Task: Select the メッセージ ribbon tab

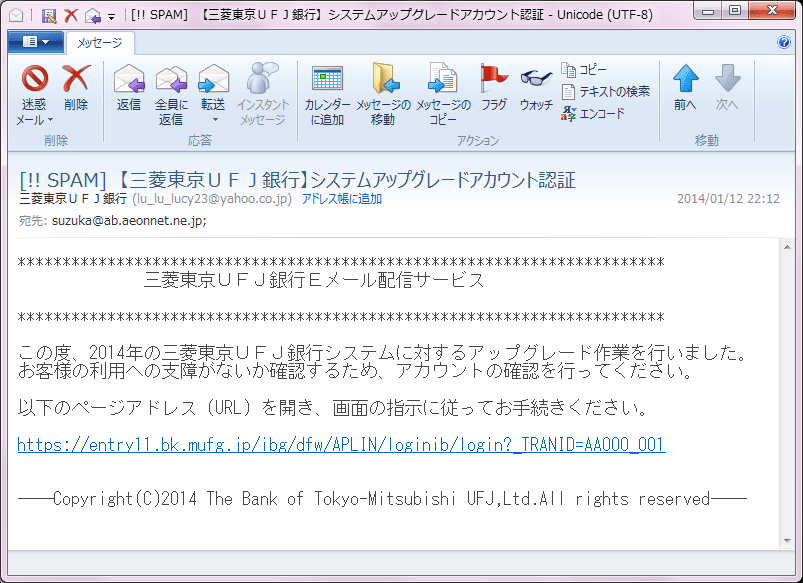Action: click(x=100, y=43)
